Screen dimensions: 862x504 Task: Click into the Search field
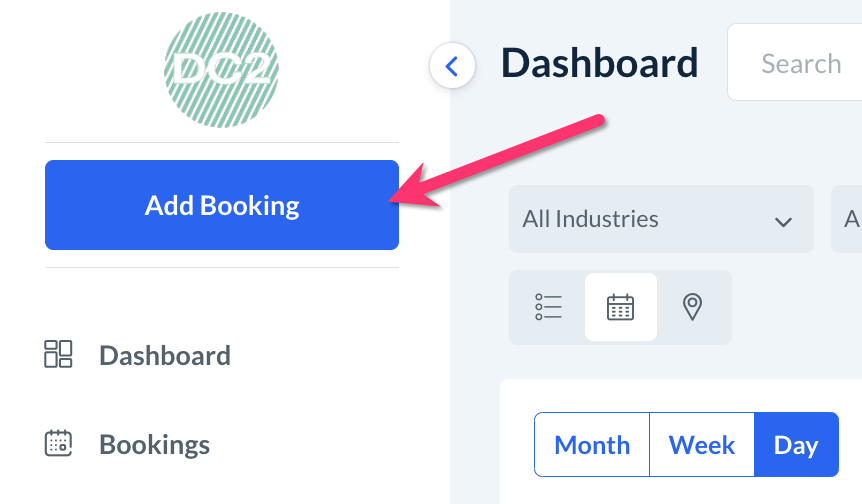tap(800, 64)
